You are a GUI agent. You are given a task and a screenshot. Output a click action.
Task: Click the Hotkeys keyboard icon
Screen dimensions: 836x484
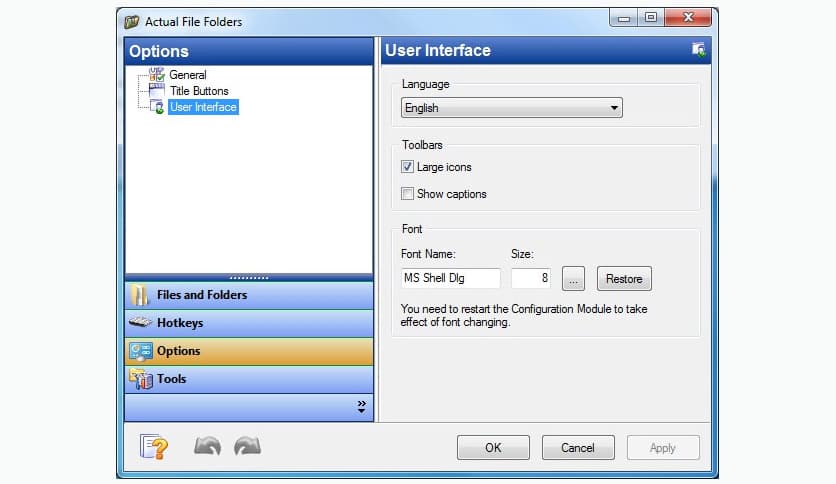pyautogui.click(x=140, y=322)
